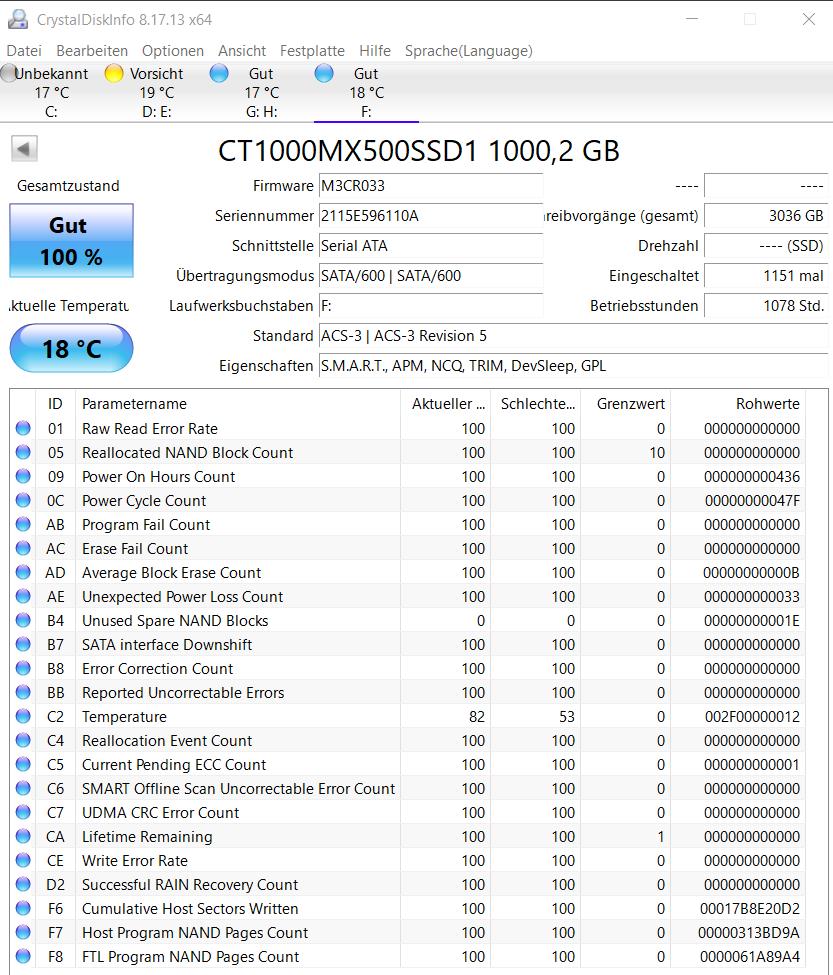
Task: Click the Firmware field M3CR033
Action: 431,186
